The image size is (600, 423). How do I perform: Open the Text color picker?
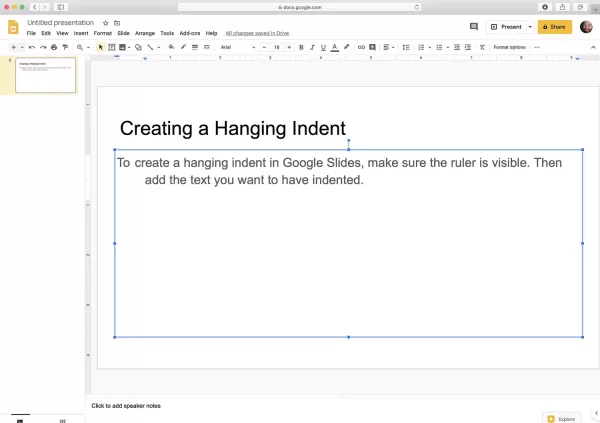click(334, 47)
